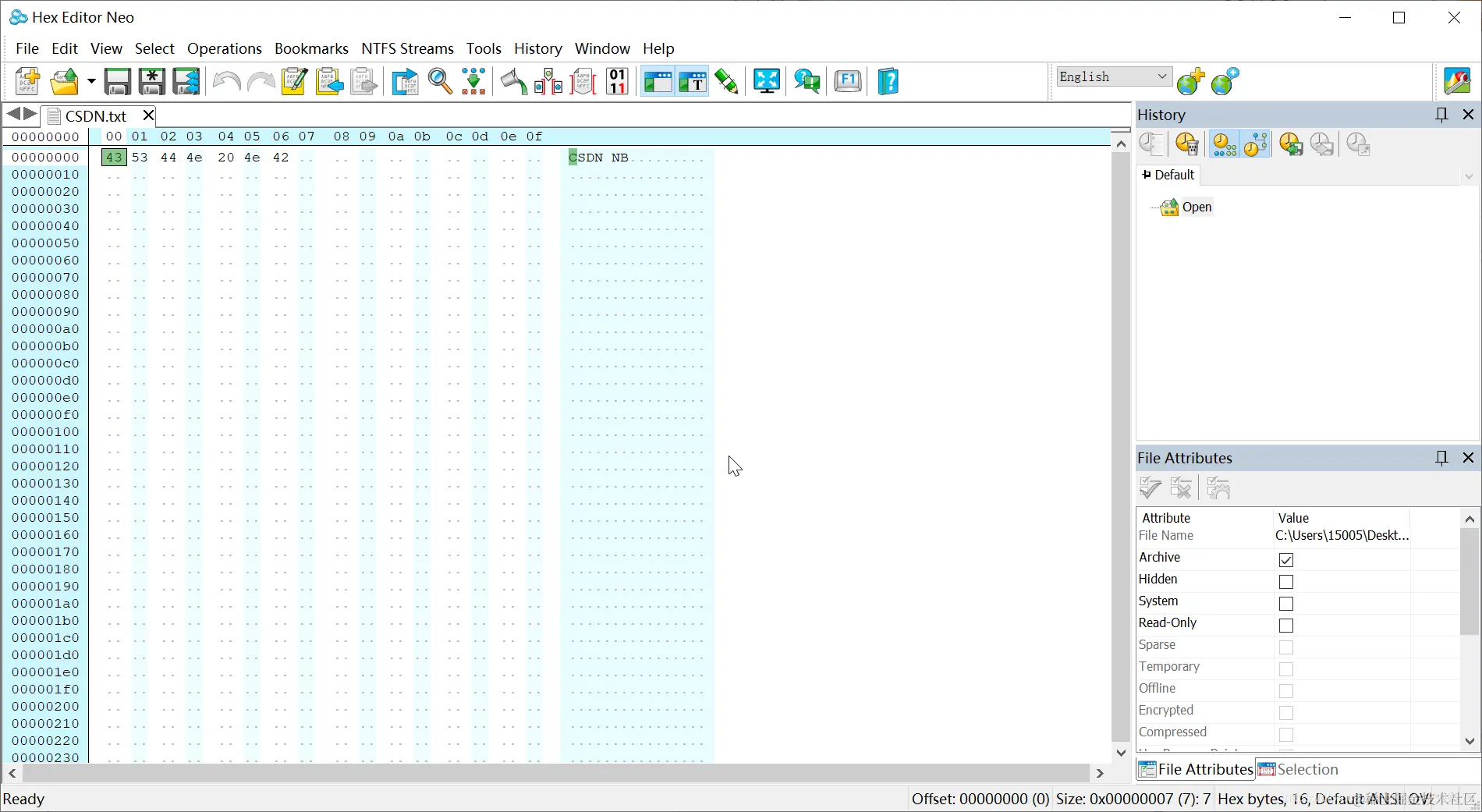This screenshot has height=812, width=1482.
Task: Pin the History panel
Action: 1441,115
